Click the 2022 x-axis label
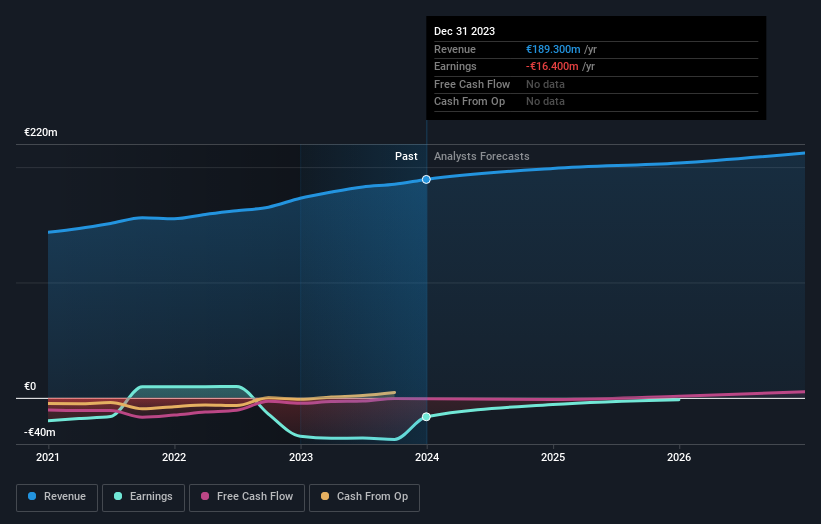This screenshot has width=821, height=524. click(174, 457)
